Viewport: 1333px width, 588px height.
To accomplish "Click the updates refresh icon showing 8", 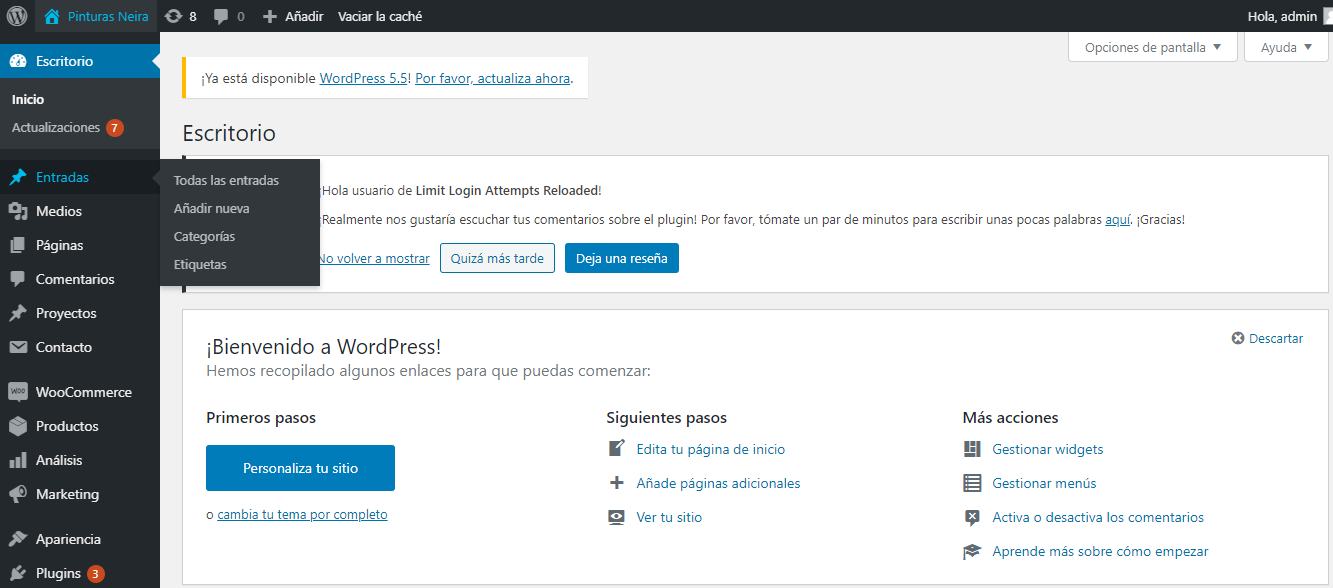I will pyautogui.click(x=174, y=16).
